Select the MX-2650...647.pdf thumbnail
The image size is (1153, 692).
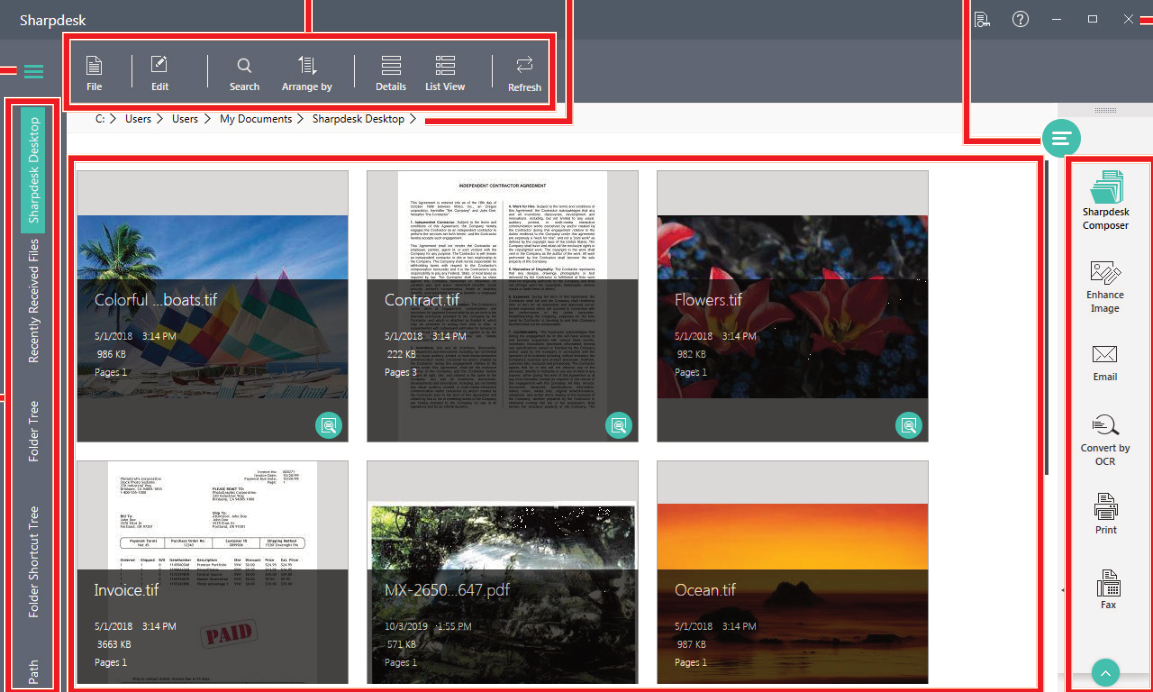point(502,572)
